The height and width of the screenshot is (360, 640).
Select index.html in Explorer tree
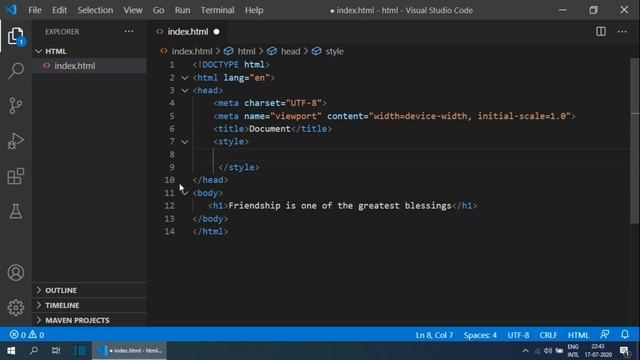pyautogui.click(x=89, y=66)
